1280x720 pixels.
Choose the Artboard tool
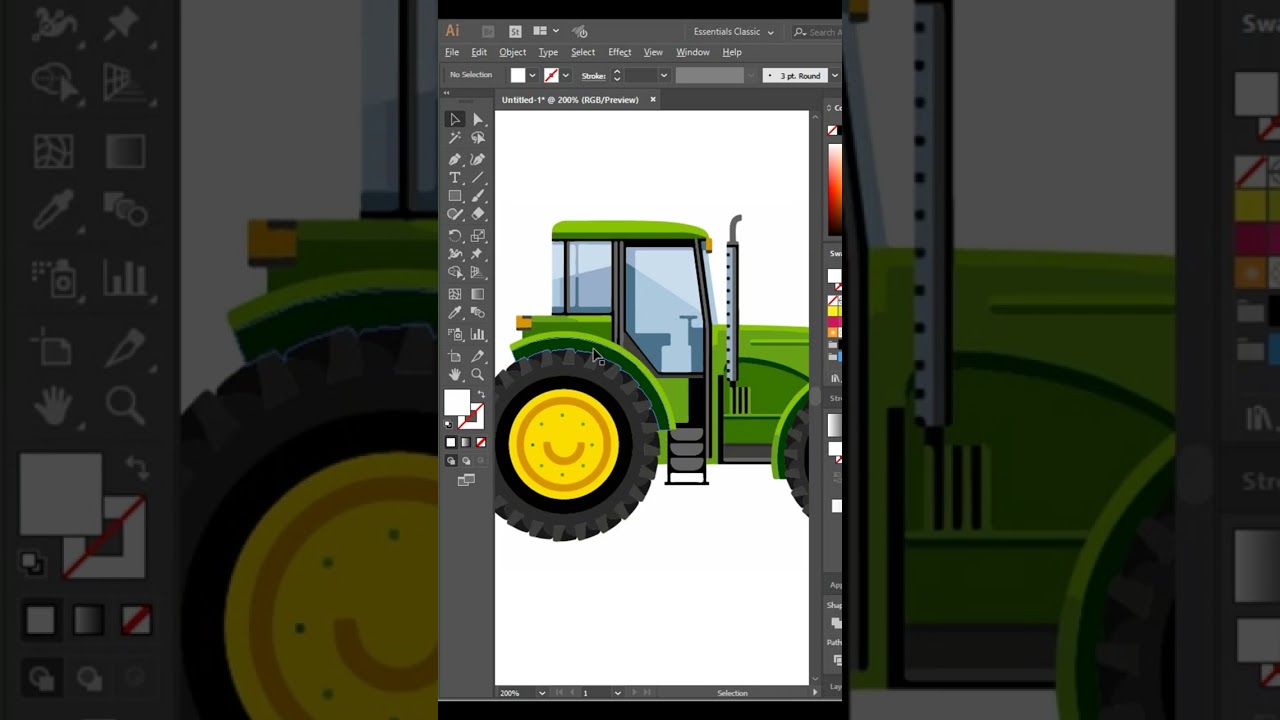click(x=455, y=356)
